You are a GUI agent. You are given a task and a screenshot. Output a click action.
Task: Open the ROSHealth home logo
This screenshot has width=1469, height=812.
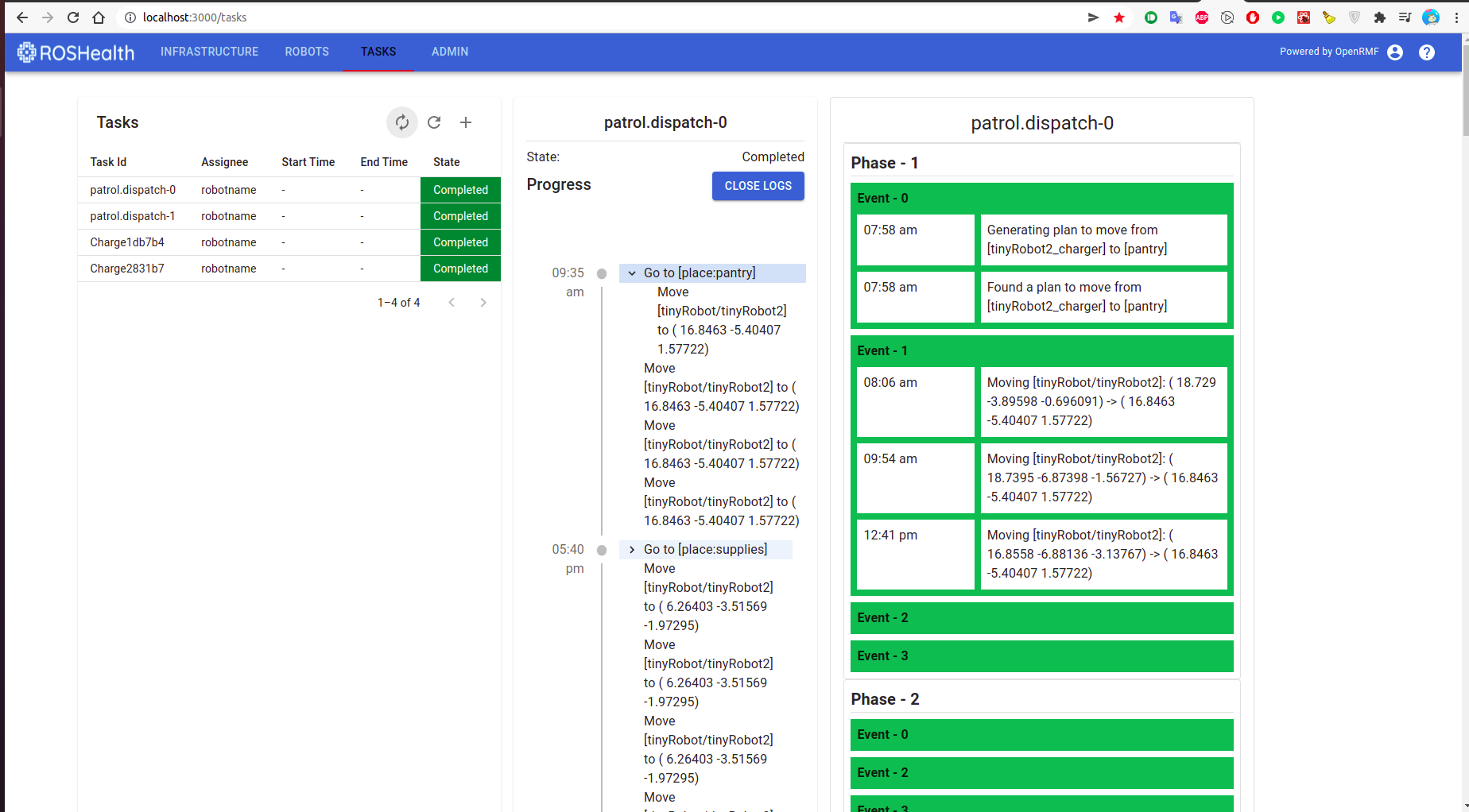point(75,52)
